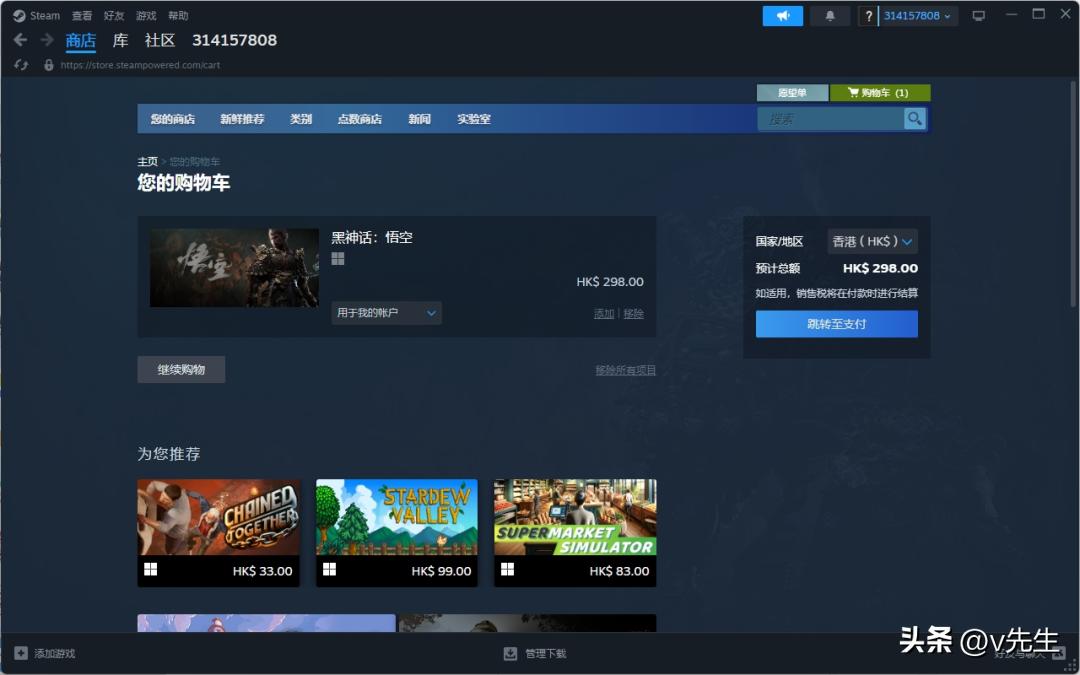The image size is (1080, 675).
Task: Open notifications bell icon
Action: tap(830, 16)
